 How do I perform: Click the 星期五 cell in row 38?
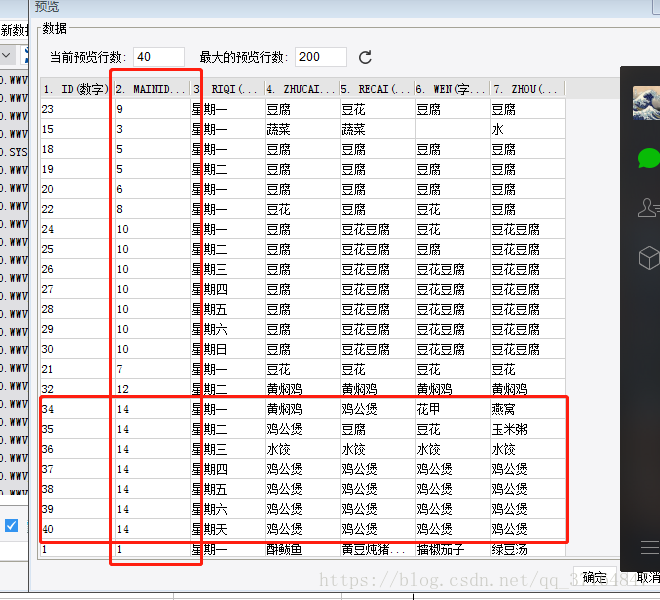click(x=227, y=489)
